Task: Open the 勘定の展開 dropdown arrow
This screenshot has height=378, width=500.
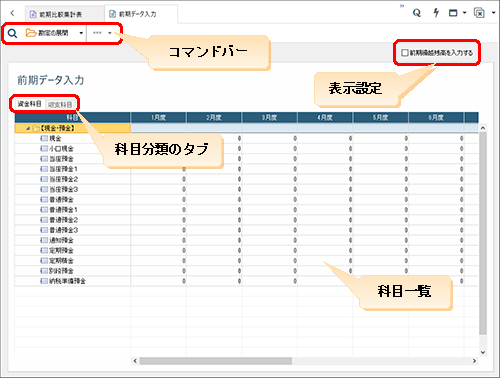Action: tap(81, 33)
